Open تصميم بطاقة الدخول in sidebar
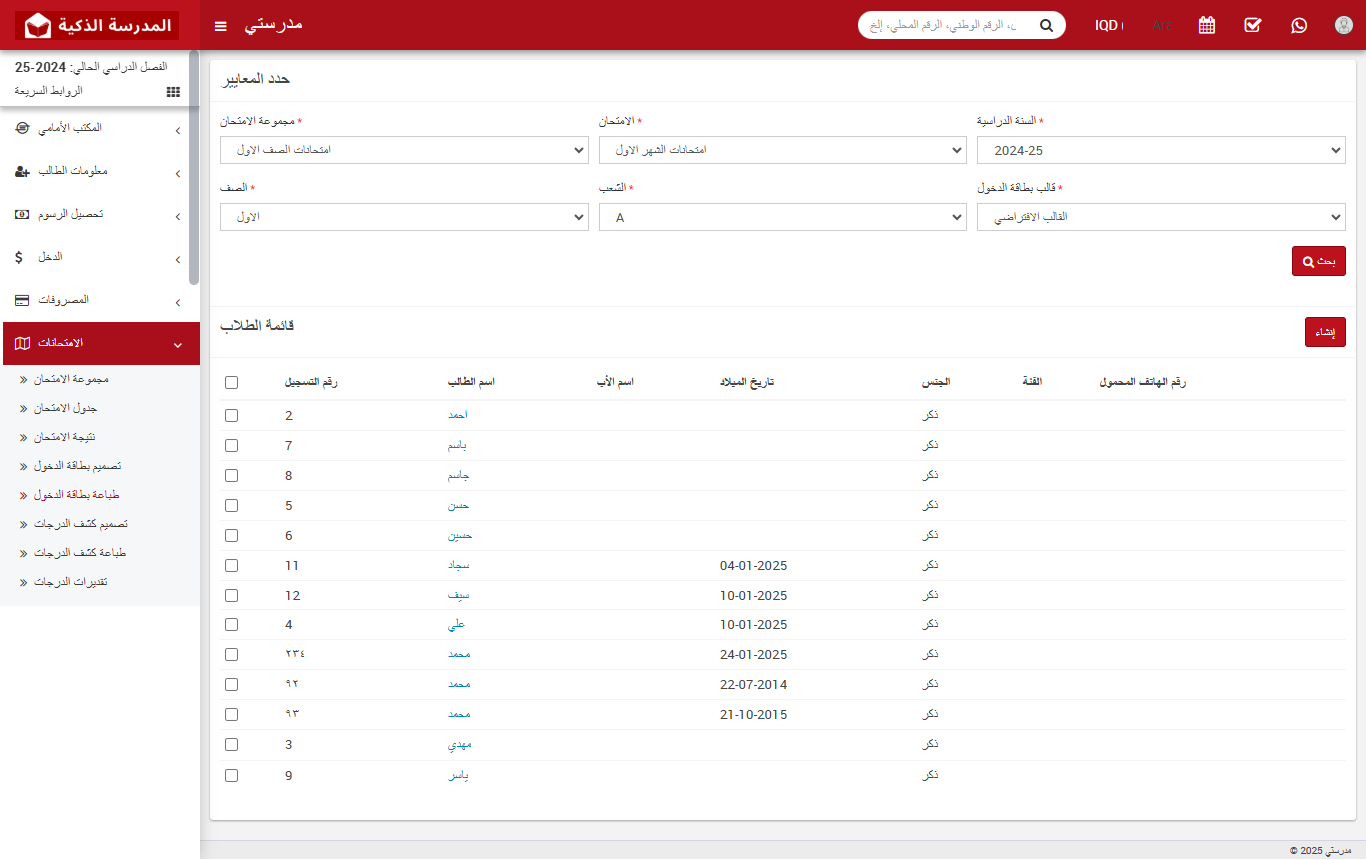Image resolution: width=1366 pixels, height=860 pixels. pos(78,466)
